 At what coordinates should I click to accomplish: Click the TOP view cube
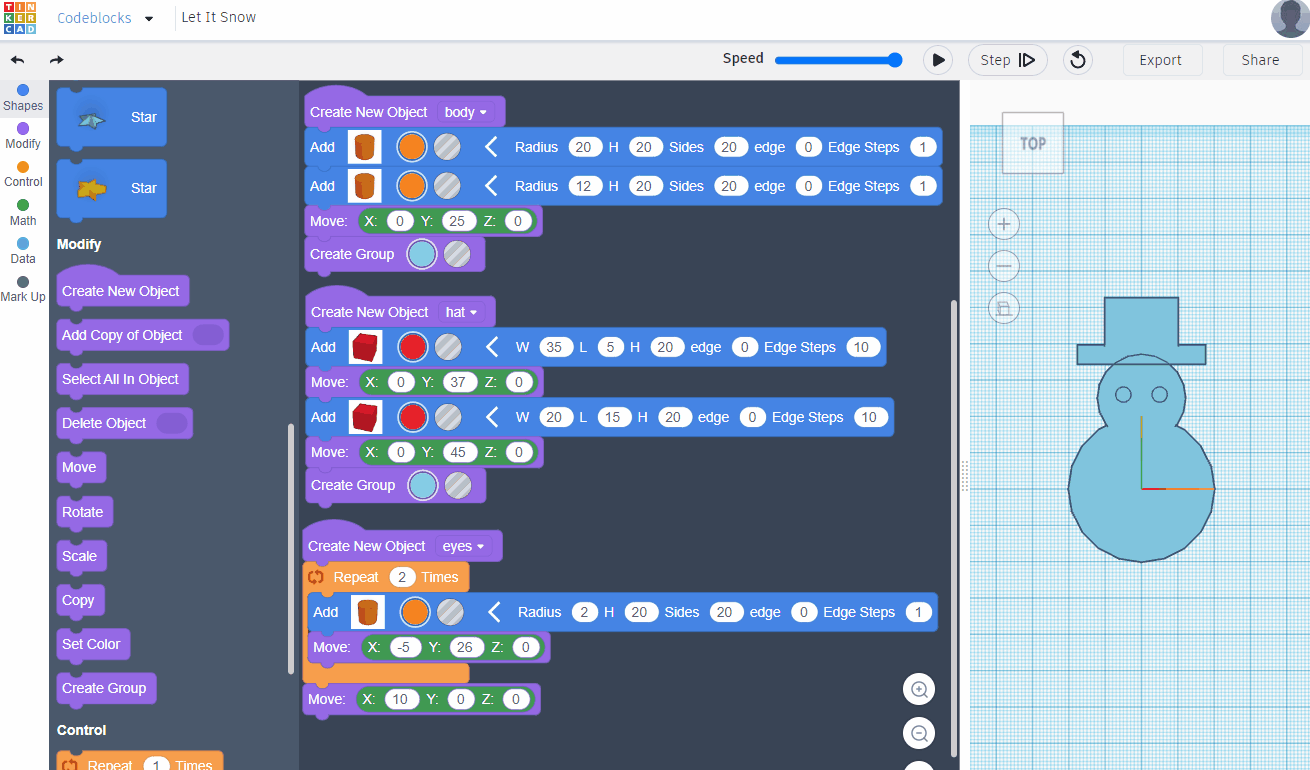click(1032, 143)
